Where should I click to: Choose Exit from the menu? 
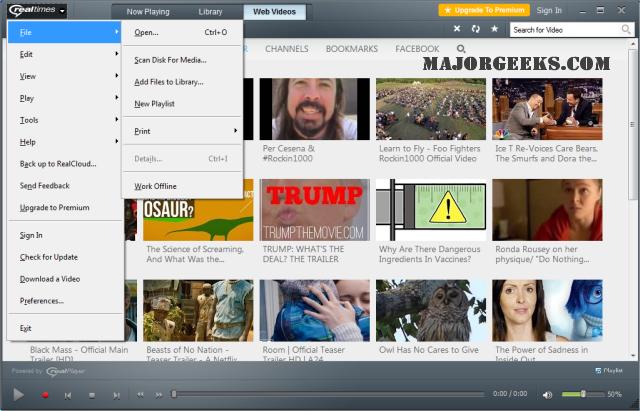[x=64, y=328]
